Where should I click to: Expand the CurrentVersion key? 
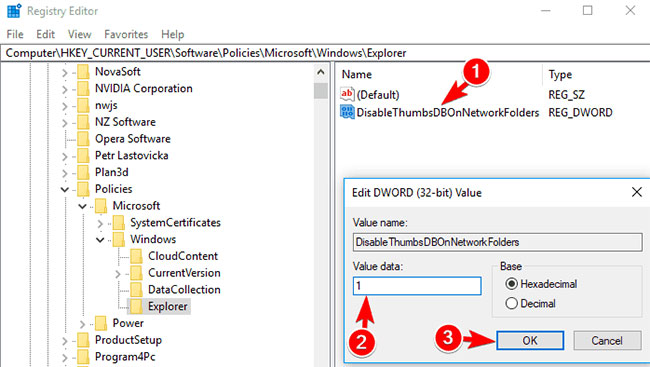click(118, 274)
